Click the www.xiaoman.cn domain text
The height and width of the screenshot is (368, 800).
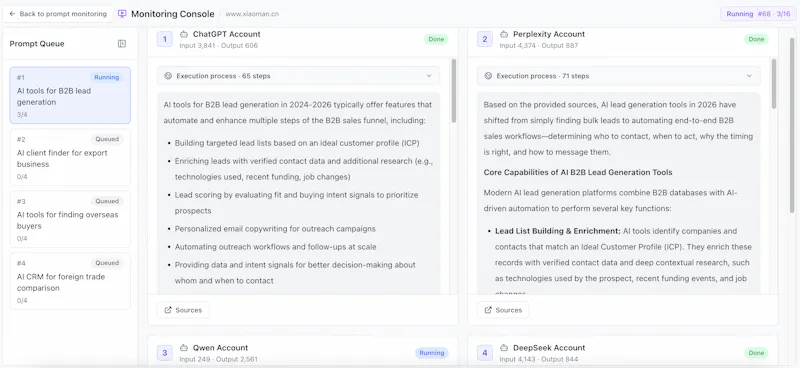pyautogui.click(x=252, y=14)
